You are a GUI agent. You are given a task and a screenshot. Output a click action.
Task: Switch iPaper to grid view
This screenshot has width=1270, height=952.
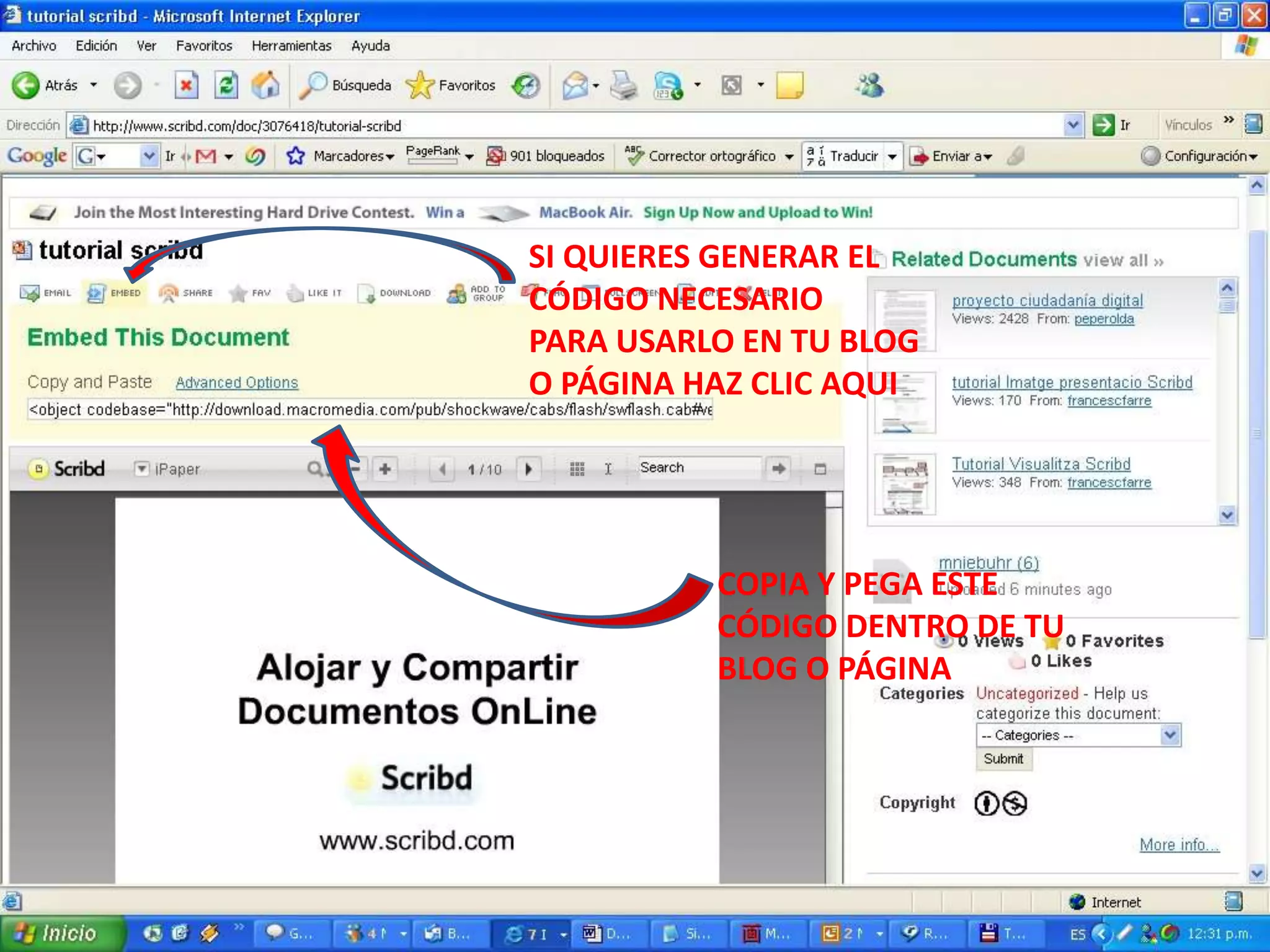pos(577,469)
